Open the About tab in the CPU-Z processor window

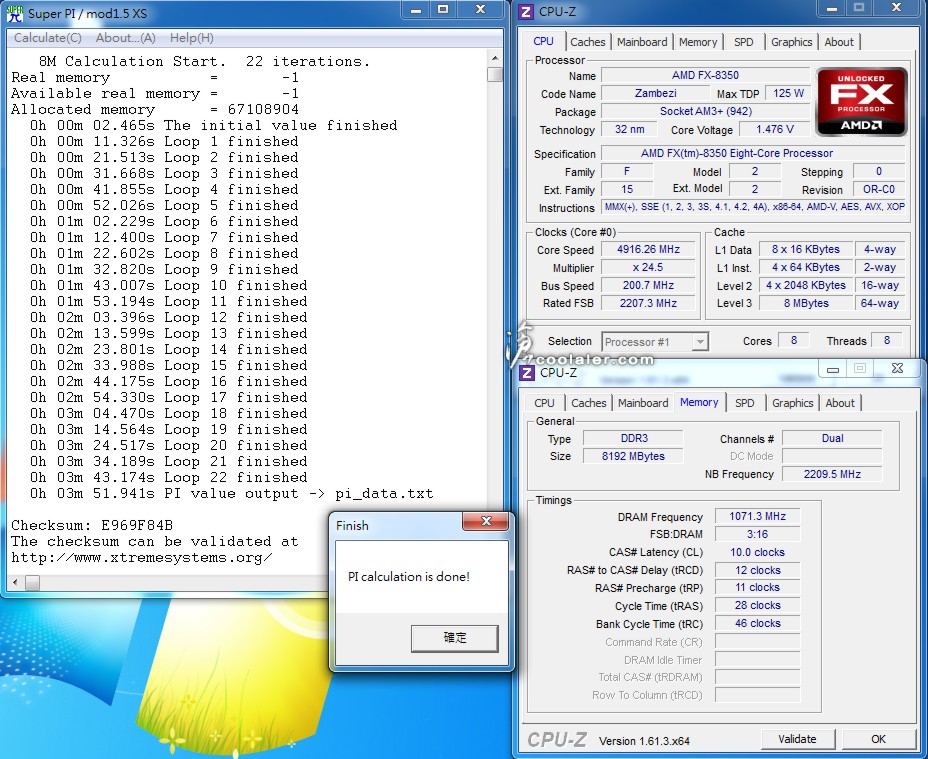point(839,42)
